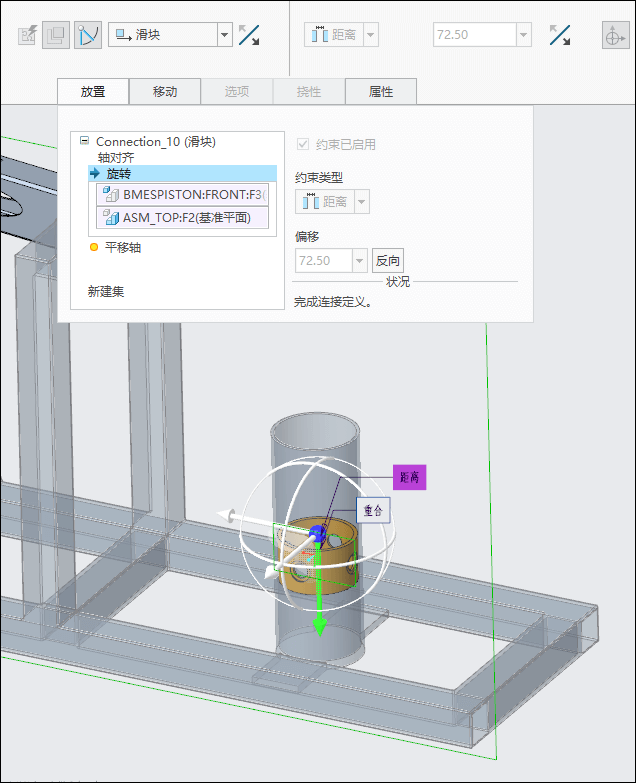Open the 属性 tab
Image resolution: width=636 pixels, height=783 pixels.
(x=380, y=92)
